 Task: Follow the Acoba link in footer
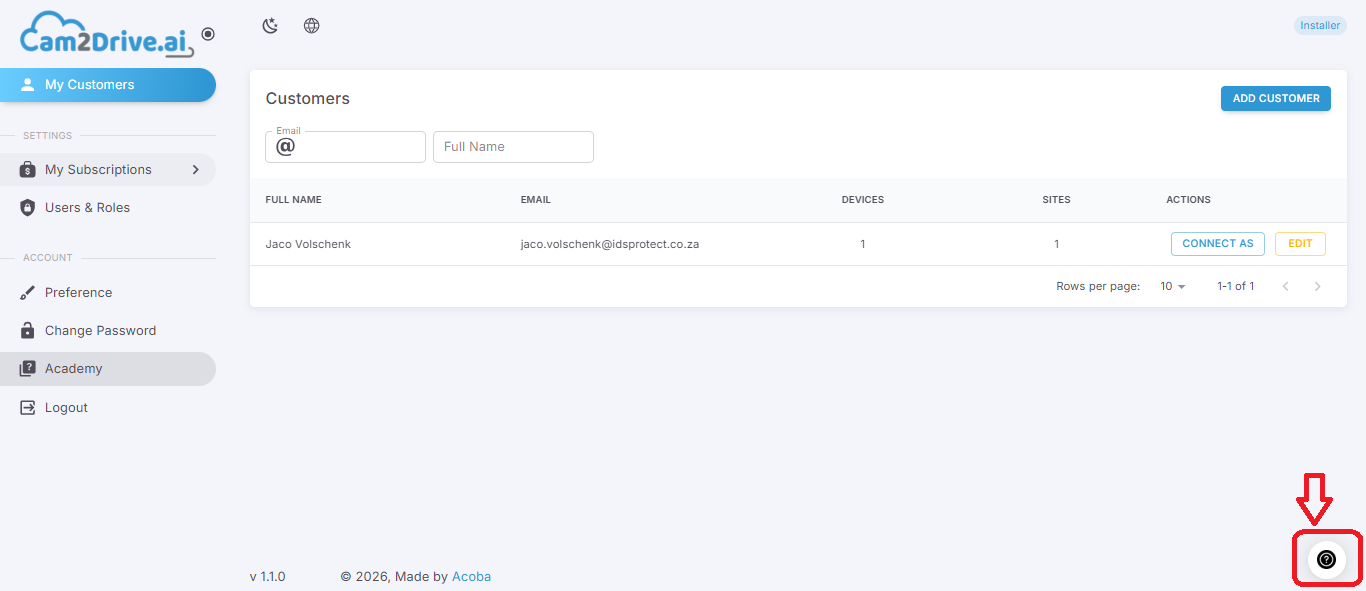(471, 577)
